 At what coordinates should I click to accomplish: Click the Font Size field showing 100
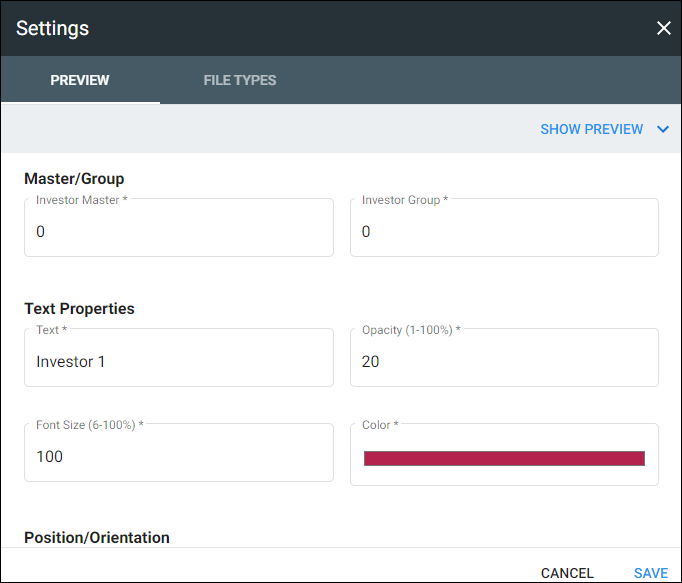tap(178, 457)
